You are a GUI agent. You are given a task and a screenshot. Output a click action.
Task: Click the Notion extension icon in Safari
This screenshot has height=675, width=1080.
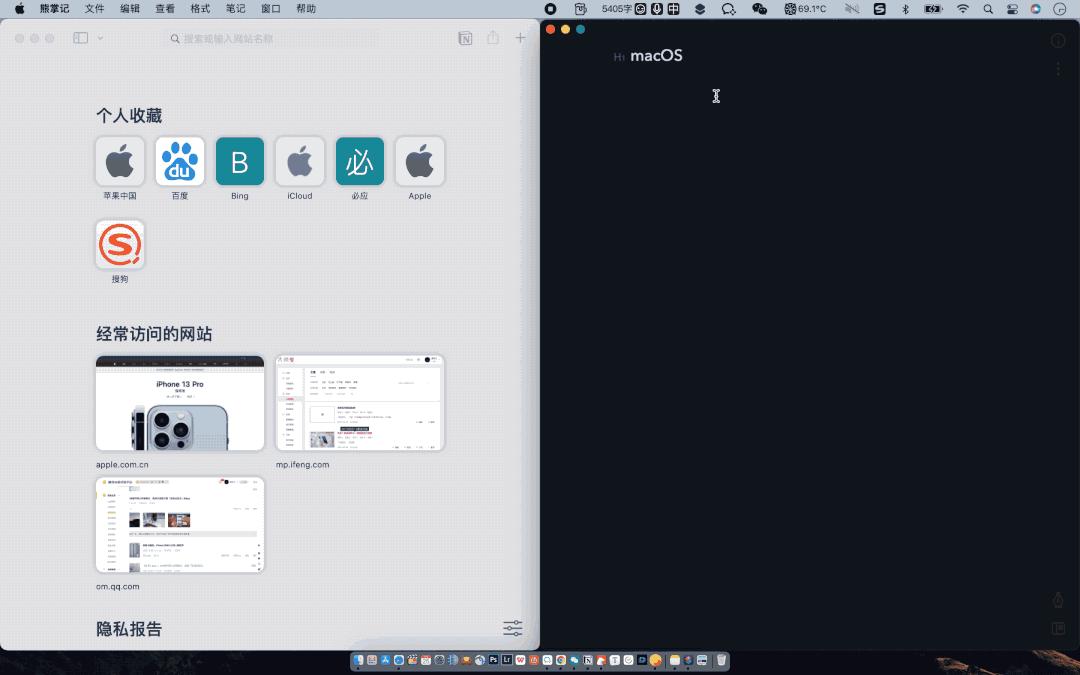(x=466, y=38)
